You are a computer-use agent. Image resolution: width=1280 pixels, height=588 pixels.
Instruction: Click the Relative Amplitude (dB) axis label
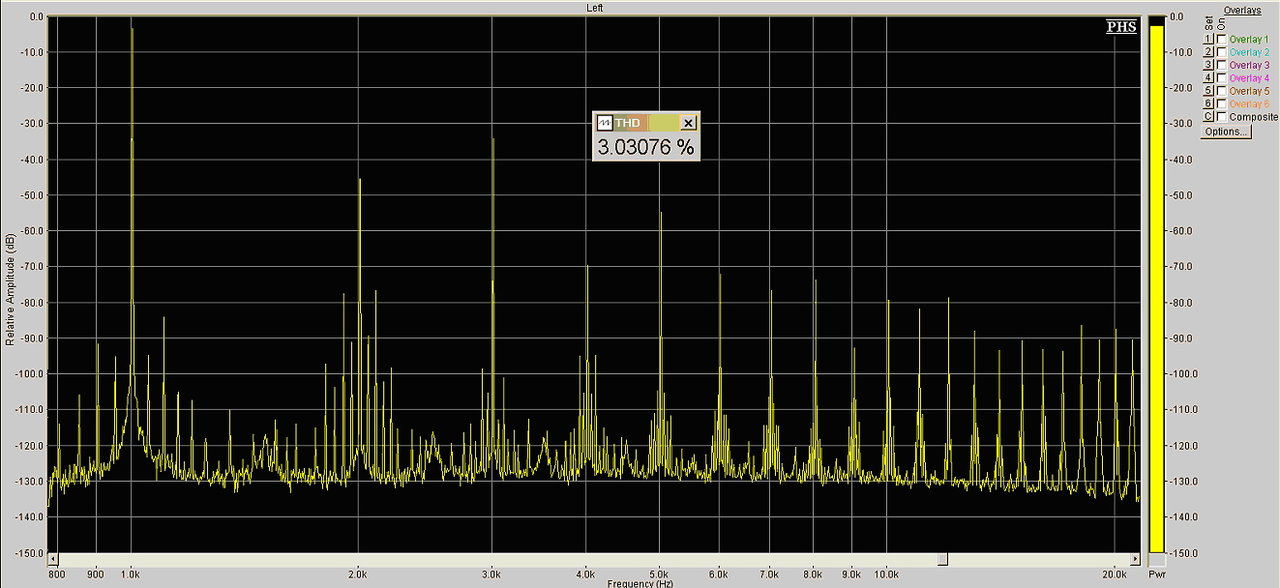[10, 289]
